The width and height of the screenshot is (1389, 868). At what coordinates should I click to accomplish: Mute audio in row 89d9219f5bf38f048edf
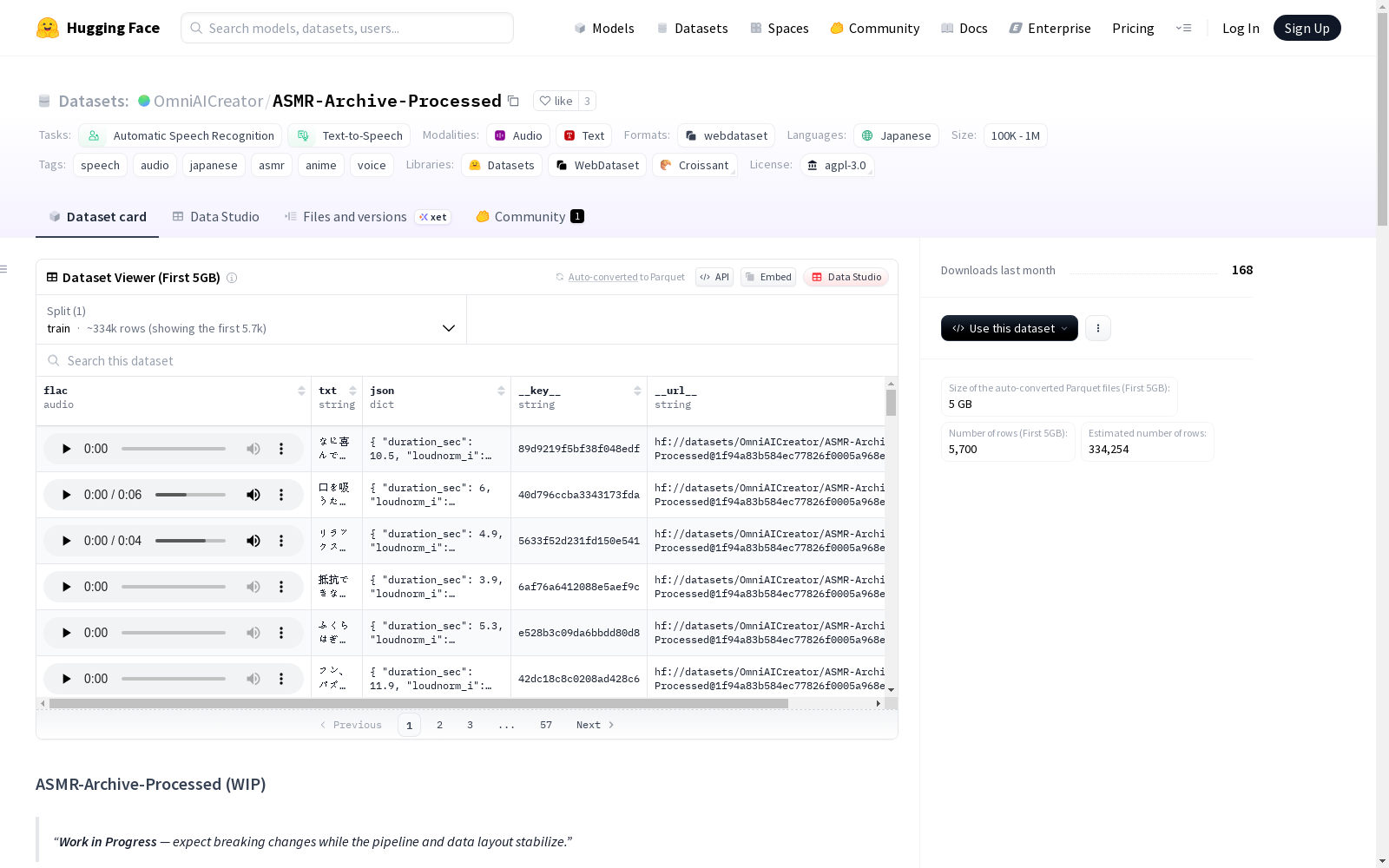(253, 449)
